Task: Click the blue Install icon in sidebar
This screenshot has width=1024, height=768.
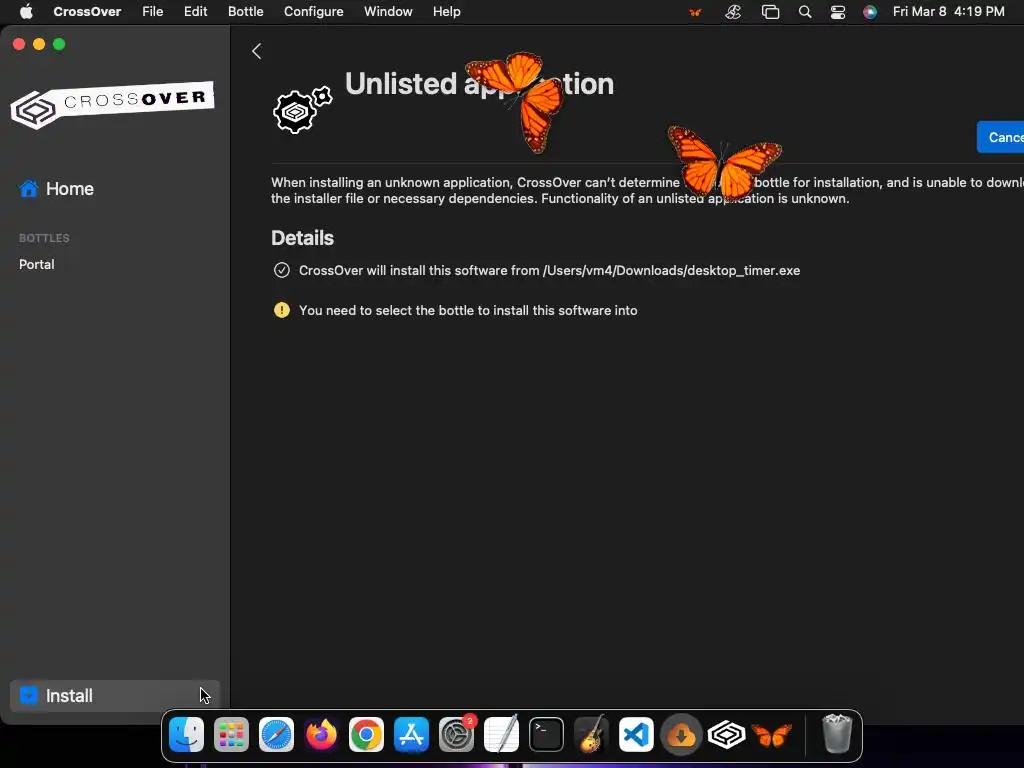Action: [x=29, y=696]
